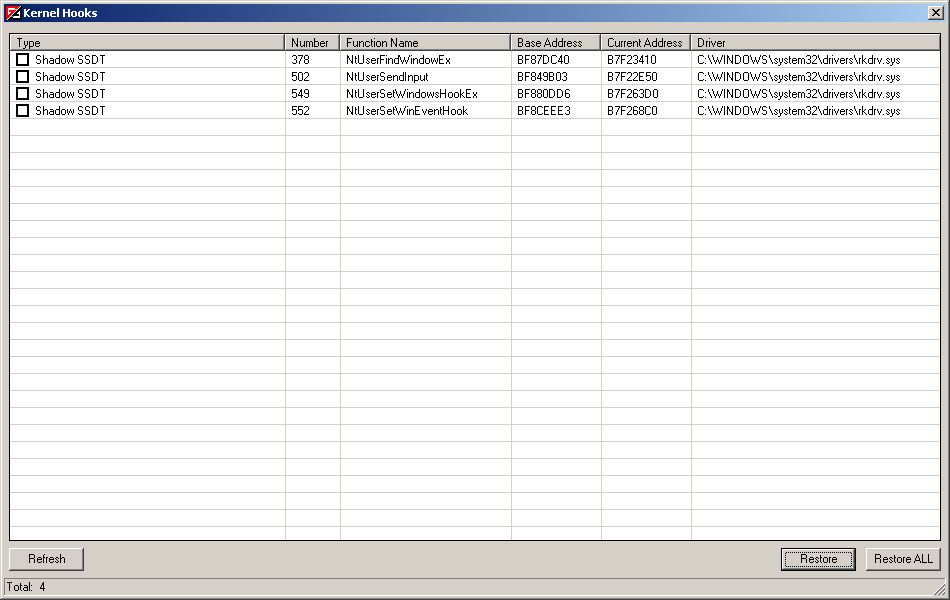Viewport: 950px width, 600px height.
Task: Click the rkdrv.sys driver path in row 502
Action: pos(799,76)
